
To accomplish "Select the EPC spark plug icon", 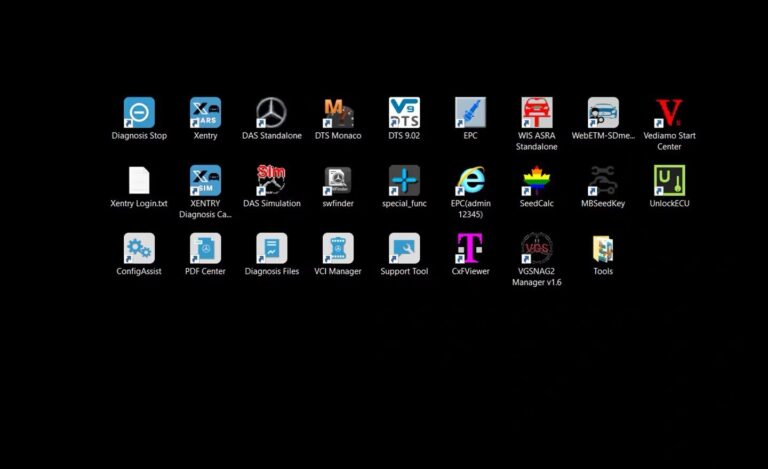I will click(470, 113).
